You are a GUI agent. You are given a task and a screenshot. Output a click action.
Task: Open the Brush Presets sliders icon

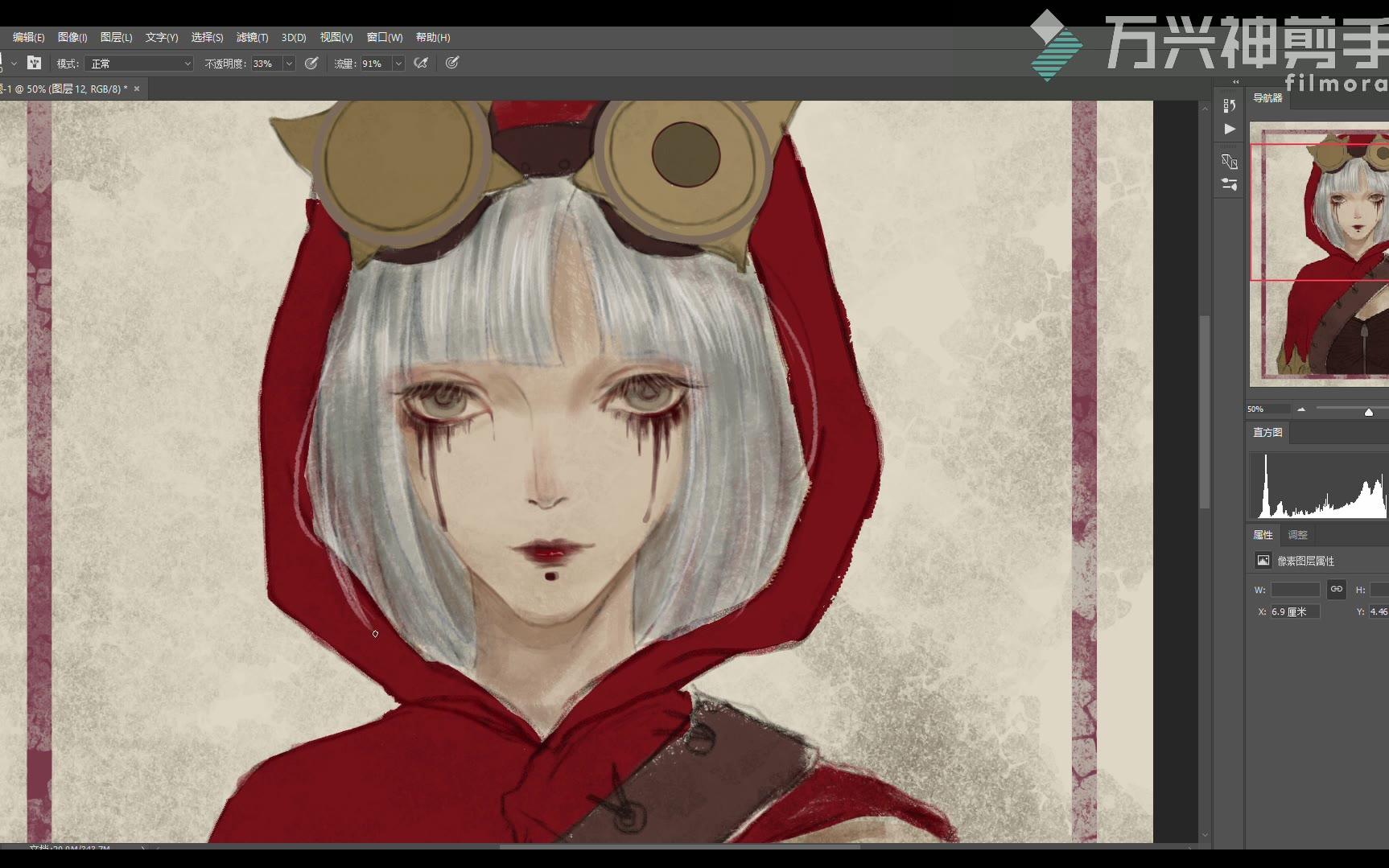coord(1229,184)
